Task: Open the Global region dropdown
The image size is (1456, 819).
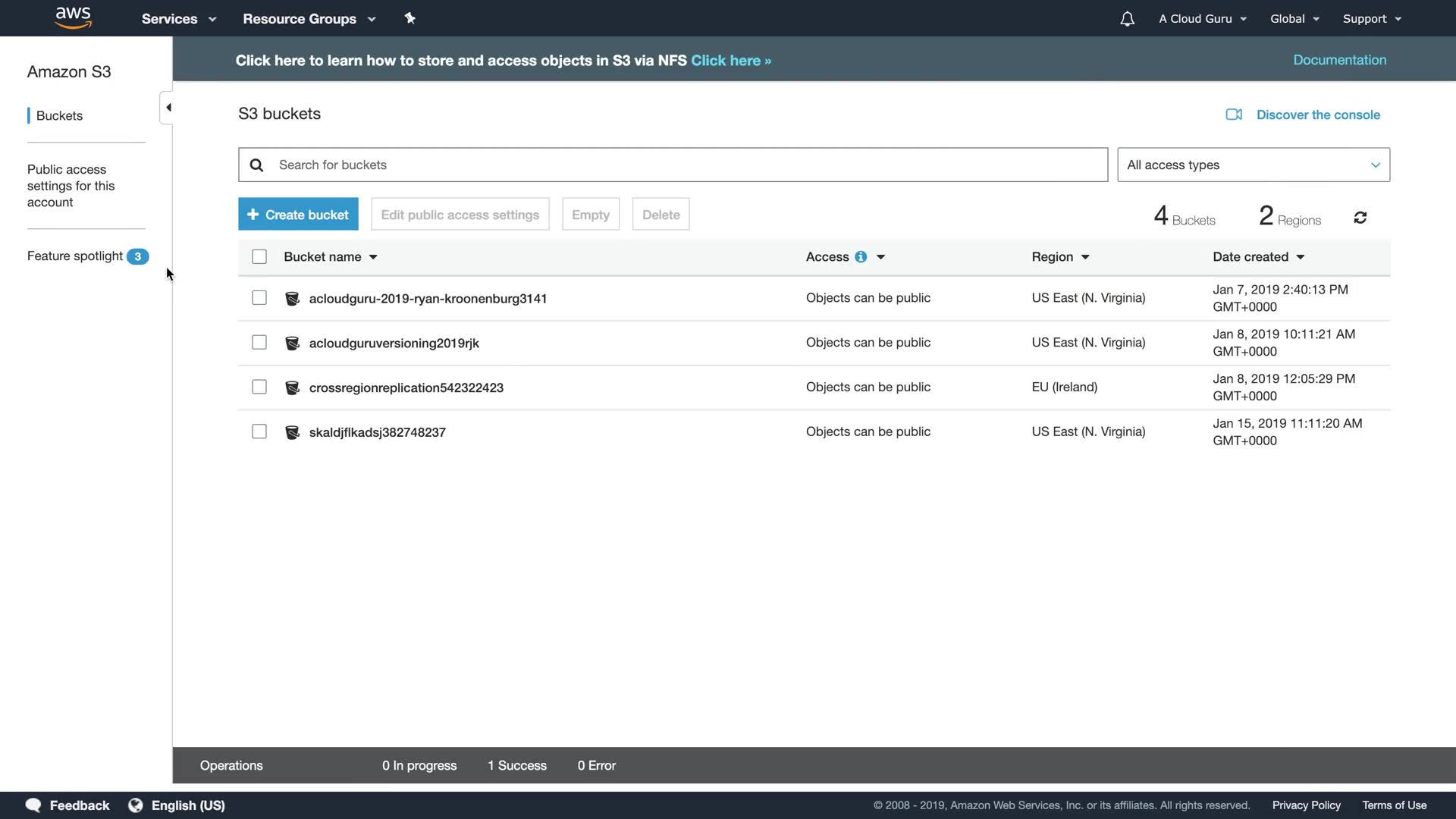Action: click(x=1294, y=19)
